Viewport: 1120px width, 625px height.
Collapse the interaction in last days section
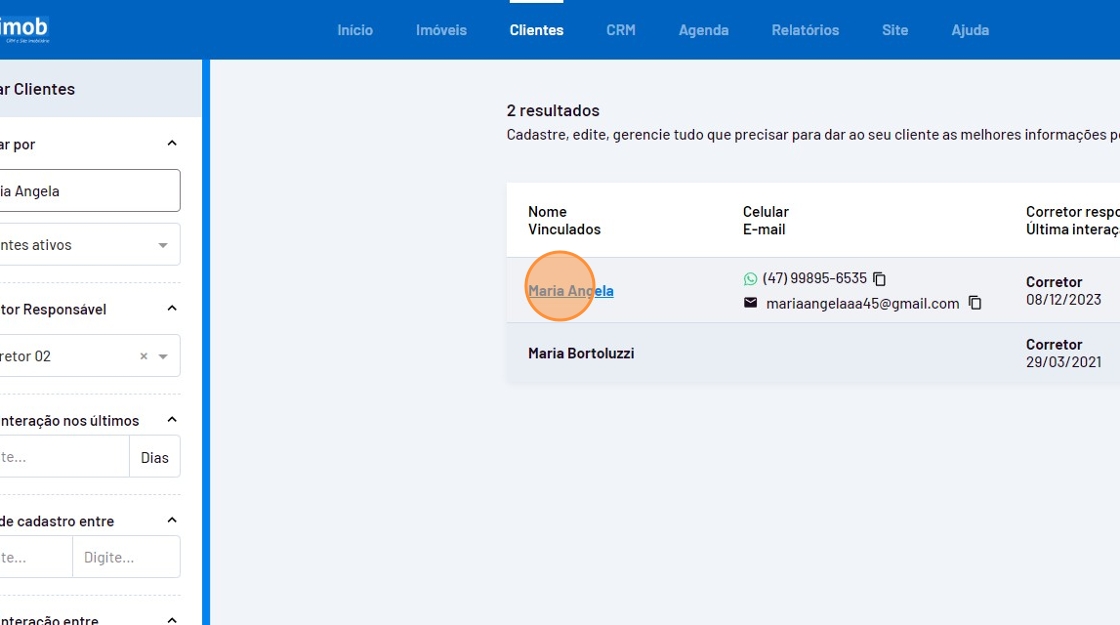pos(171,420)
